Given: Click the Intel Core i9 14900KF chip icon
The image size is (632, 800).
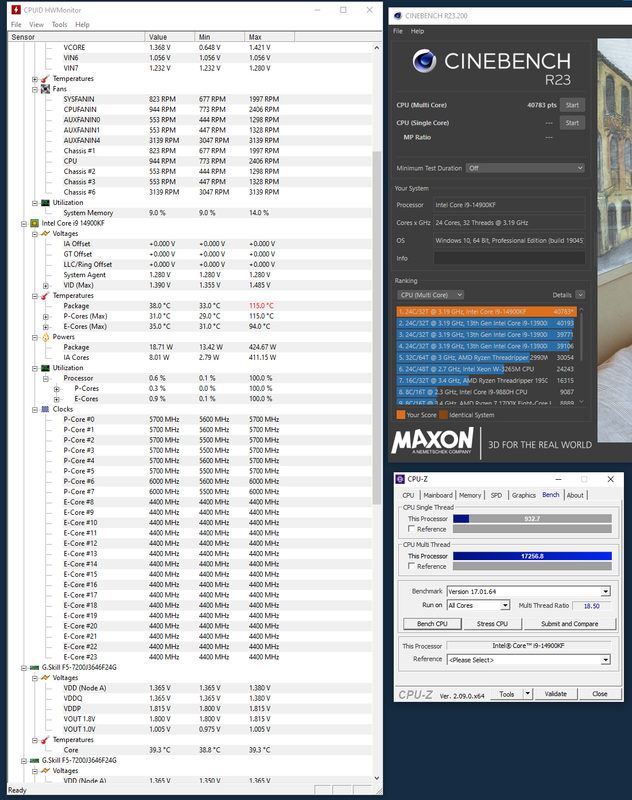Looking at the screenshot, I should (x=34, y=223).
